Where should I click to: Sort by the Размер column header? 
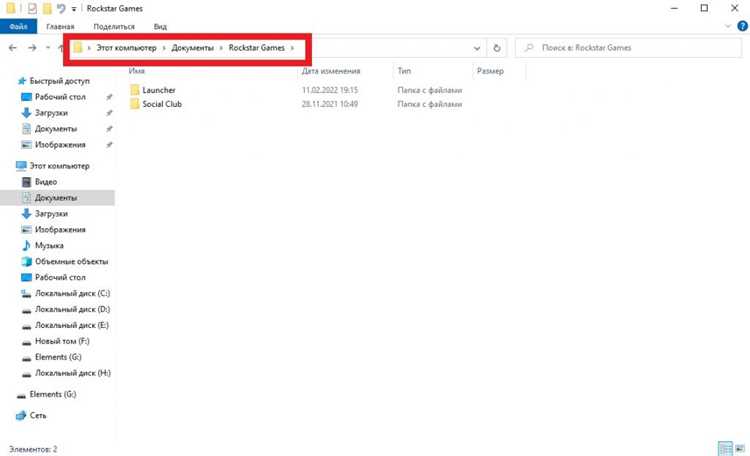point(490,71)
